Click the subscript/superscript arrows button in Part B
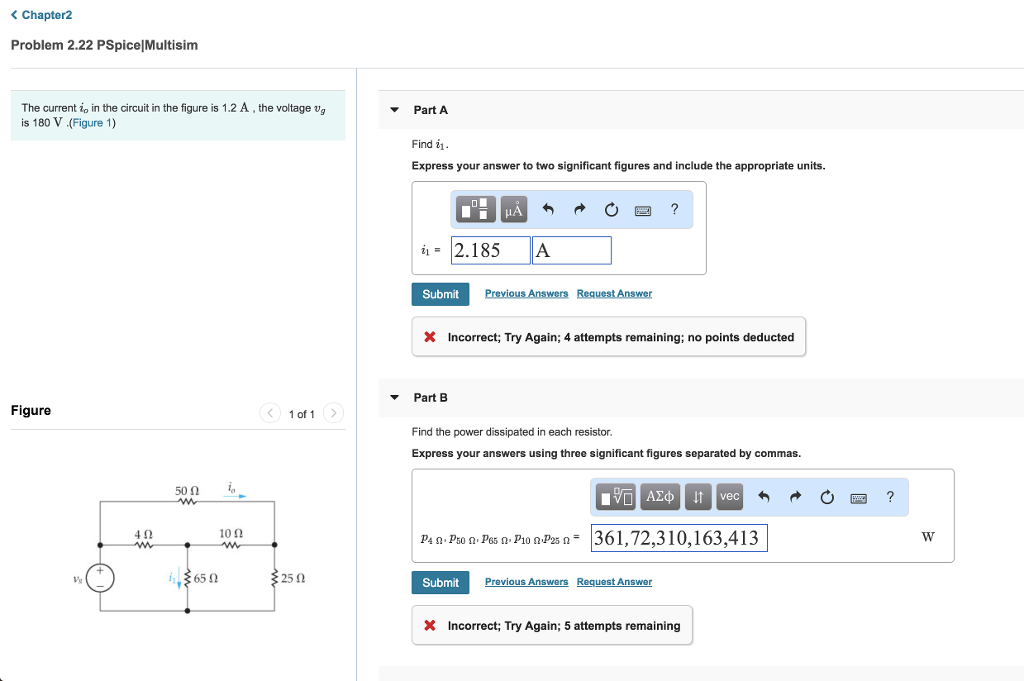The width and height of the screenshot is (1024, 681). point(700,497)
